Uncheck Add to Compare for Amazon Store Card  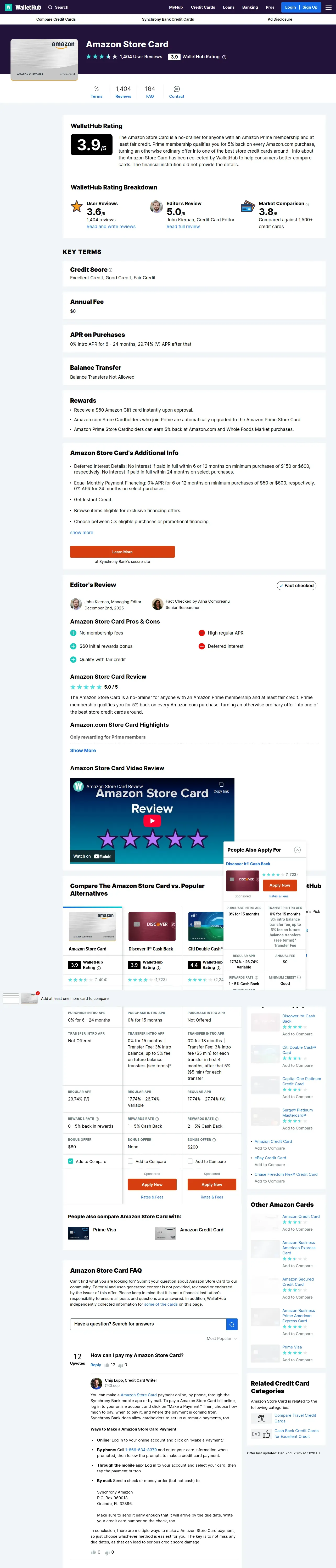click(x=71, y=1161)
